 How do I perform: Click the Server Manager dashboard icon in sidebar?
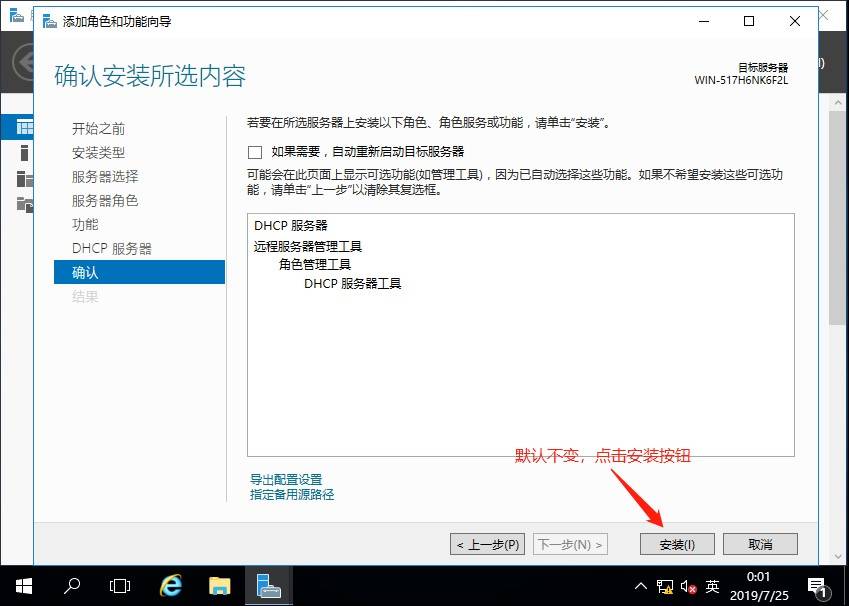tap(22, 127)
